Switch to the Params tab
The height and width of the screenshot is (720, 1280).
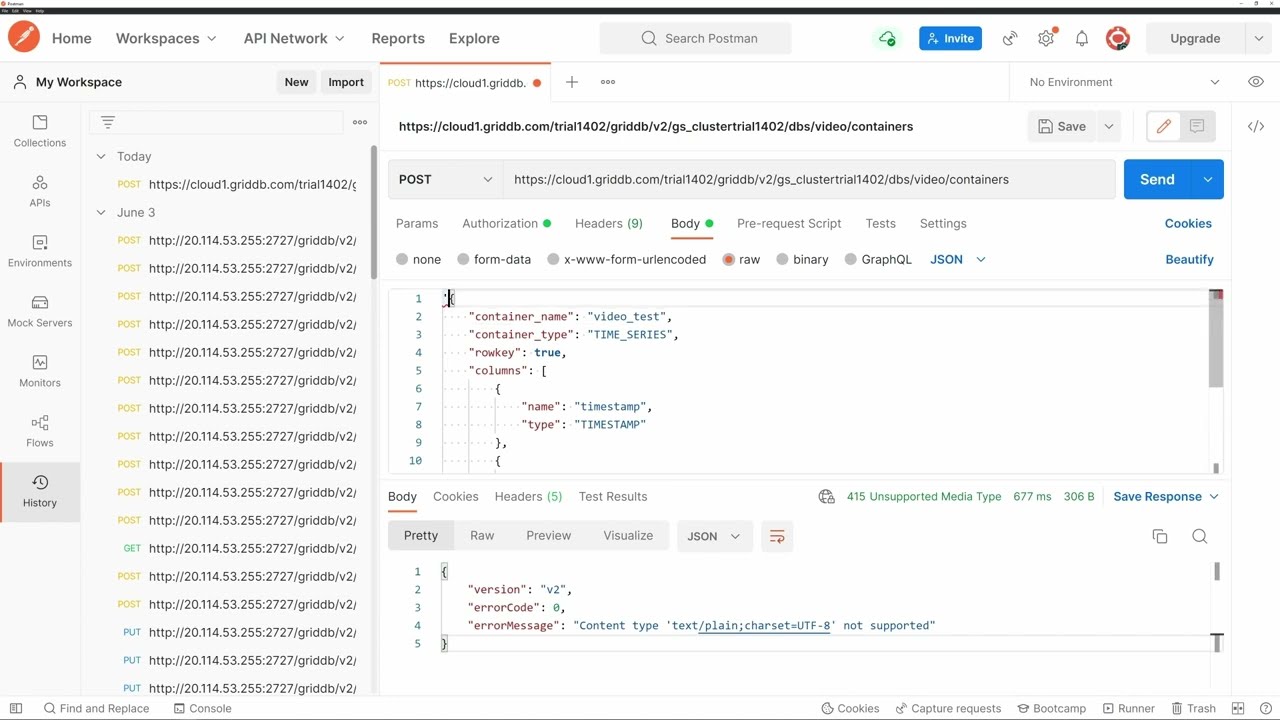click(417, 223)
